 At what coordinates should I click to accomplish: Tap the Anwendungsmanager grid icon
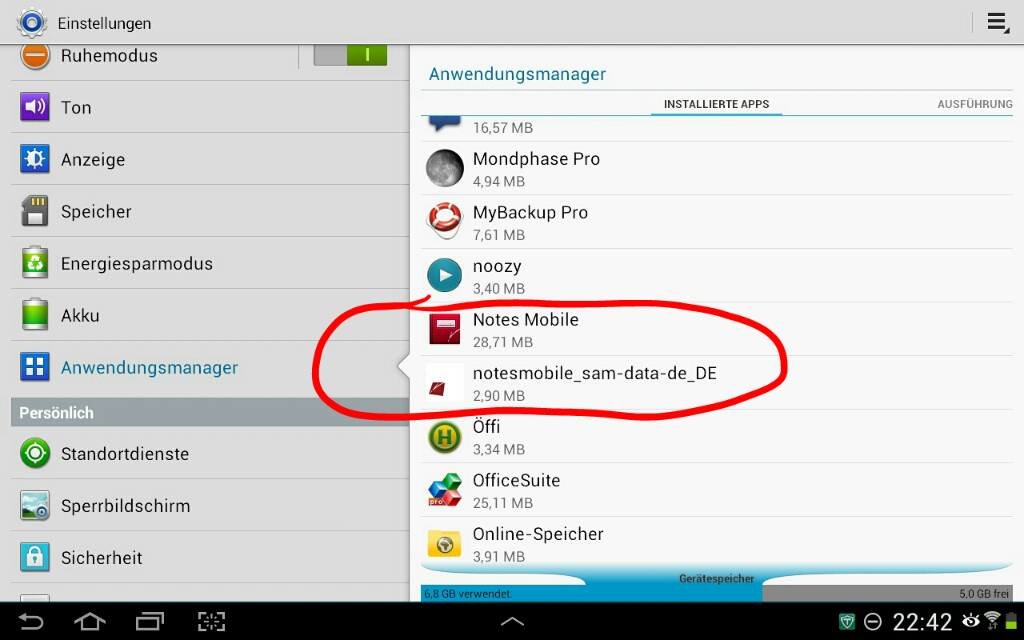point(35,367)
